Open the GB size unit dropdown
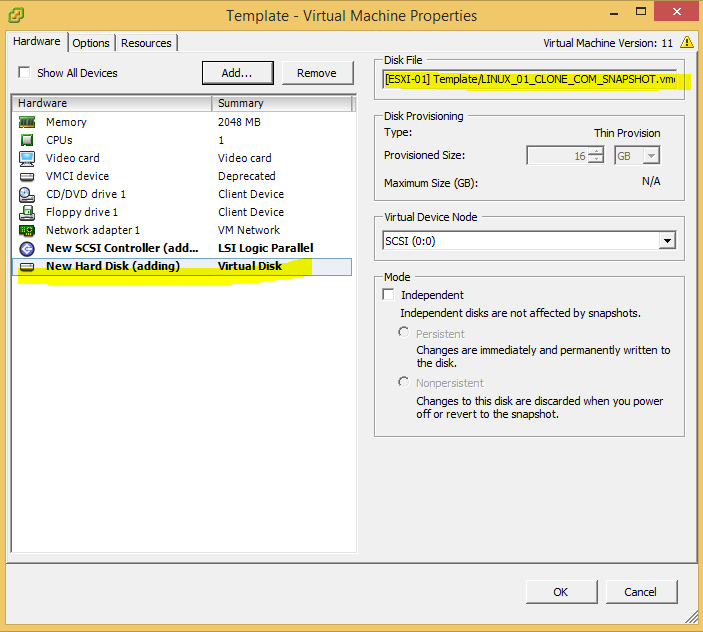 point(651,155)
